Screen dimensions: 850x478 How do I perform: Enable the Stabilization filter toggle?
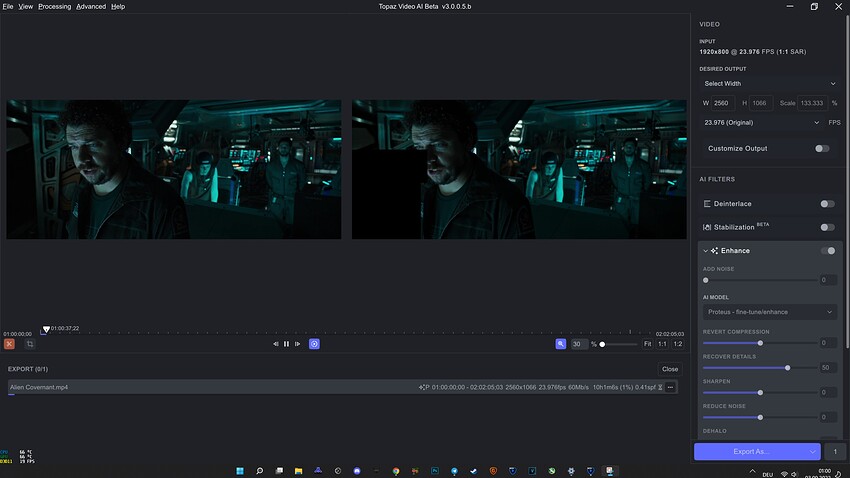(x=827, y=227)
